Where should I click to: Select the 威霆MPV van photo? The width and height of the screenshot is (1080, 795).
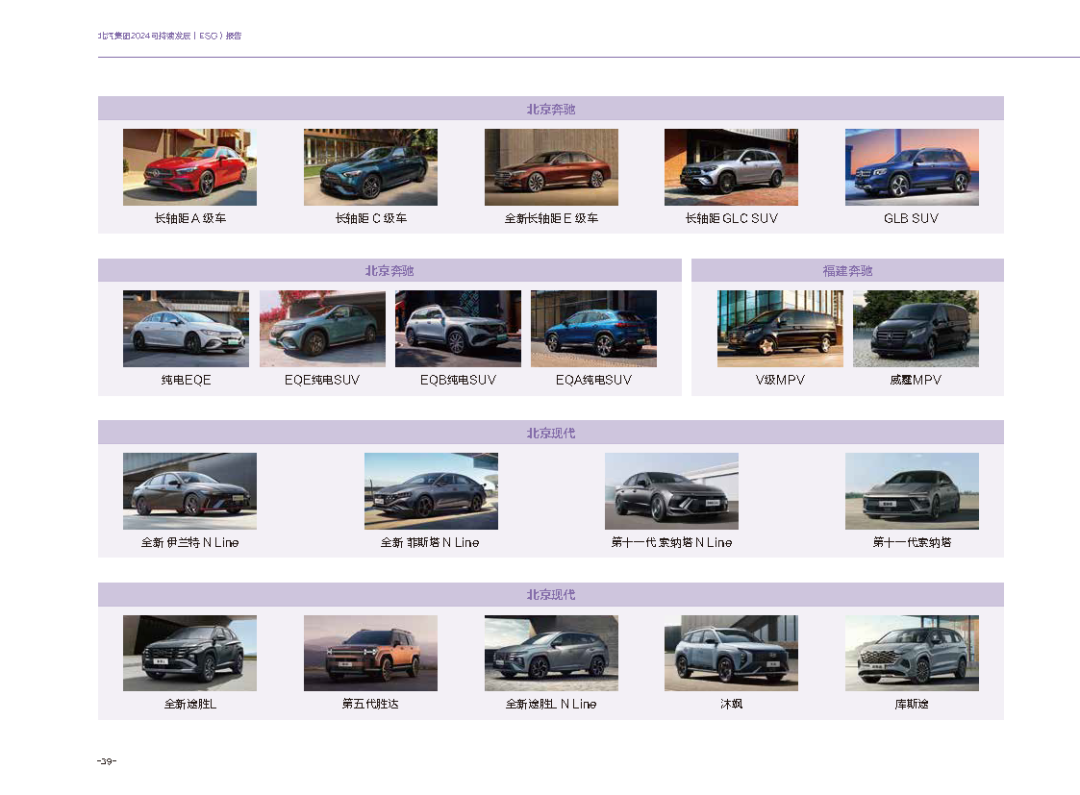pyautogui.click(x=915, y=329)
